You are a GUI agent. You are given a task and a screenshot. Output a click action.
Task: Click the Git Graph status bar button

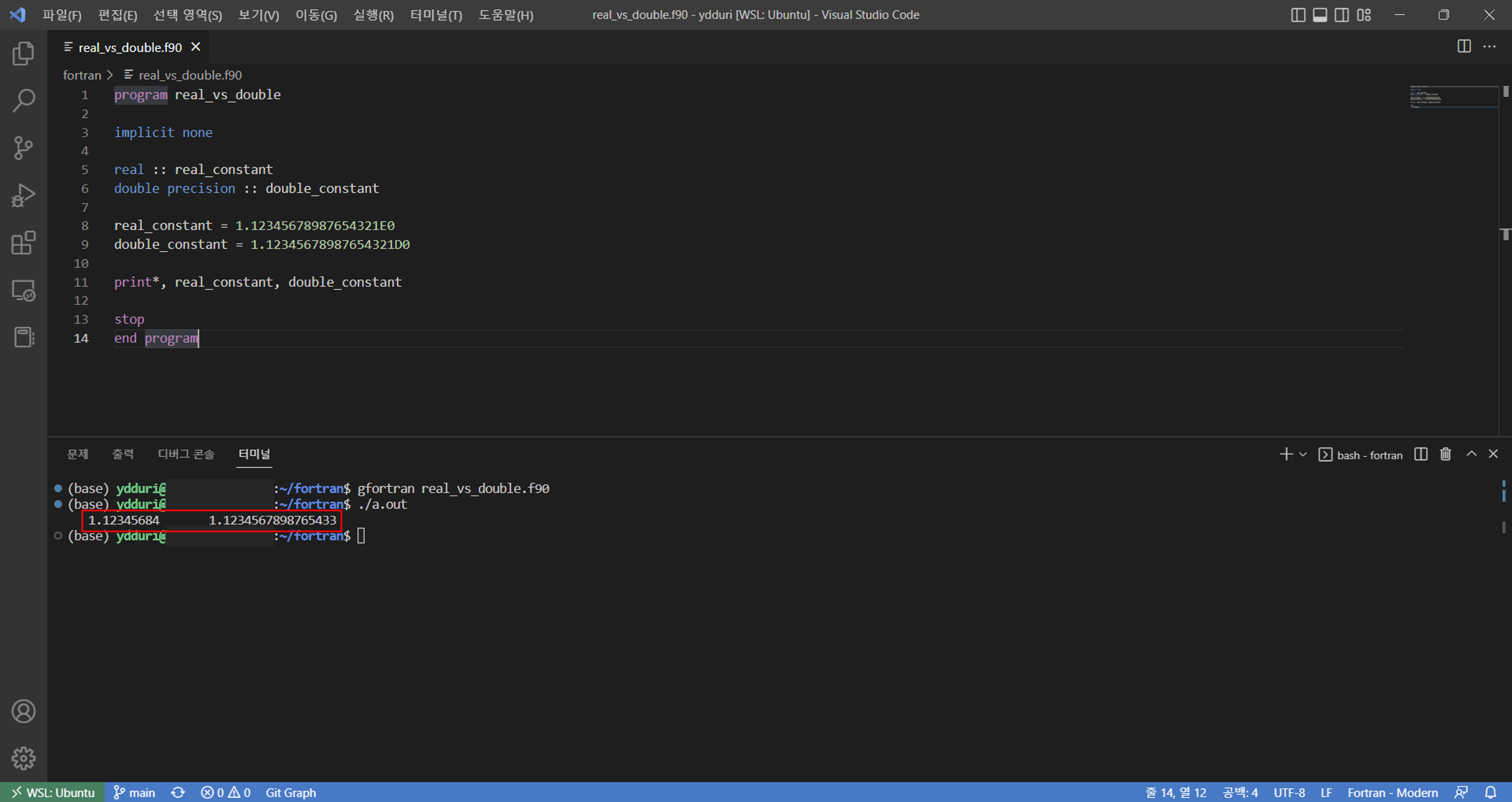[x=290, y=793]
